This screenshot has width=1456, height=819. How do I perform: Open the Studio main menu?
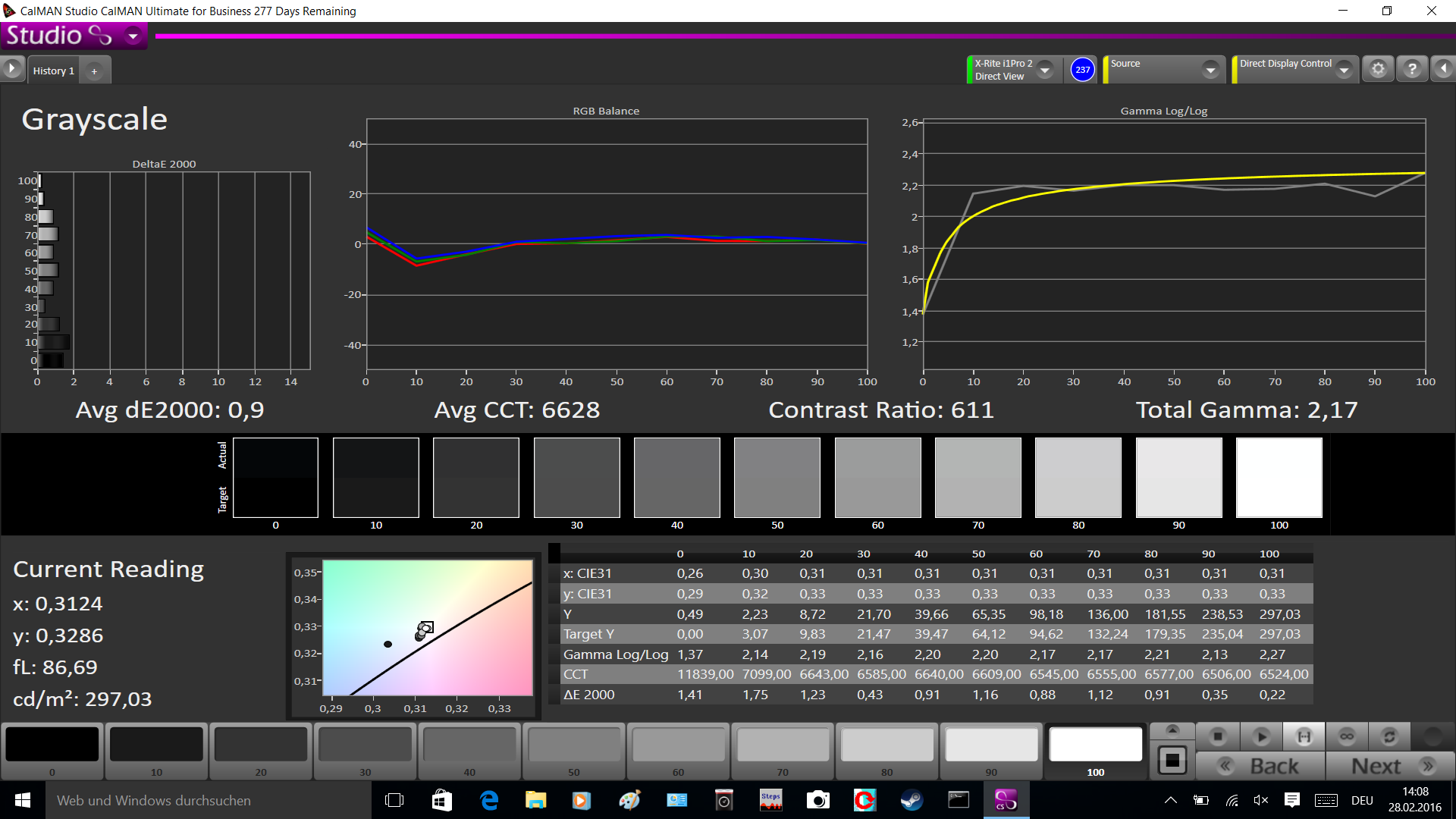click(133, 36)
